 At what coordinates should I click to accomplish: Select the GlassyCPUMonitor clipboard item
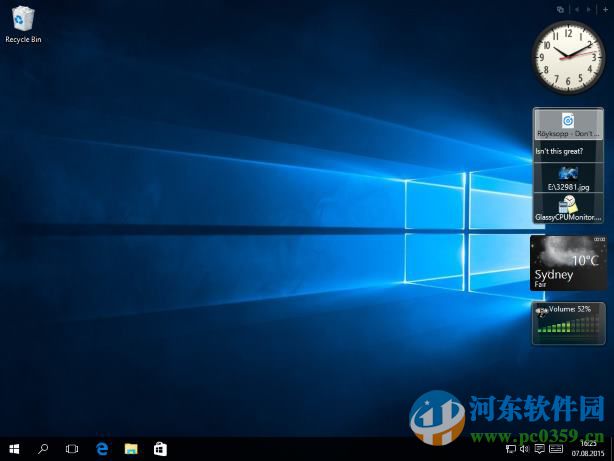[x=568, y=208]
